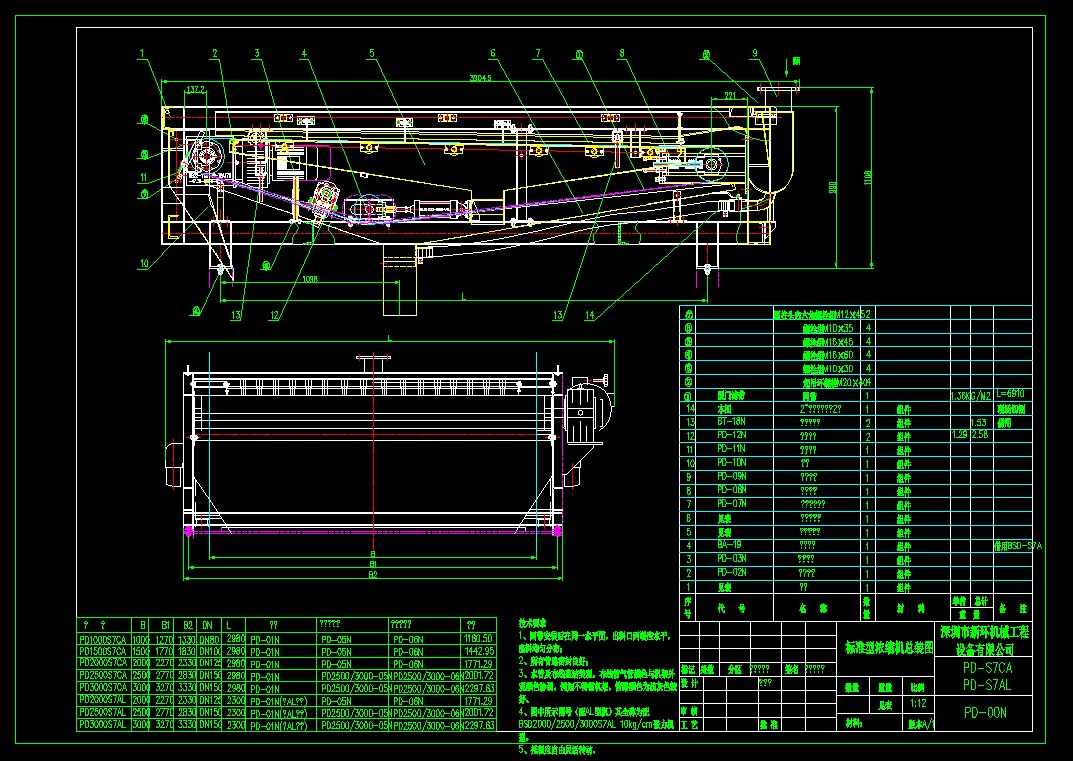Screen dimensions: 1073x761
Task: Click part code 'PD-02N' in parts list
Action: (732, 572)
